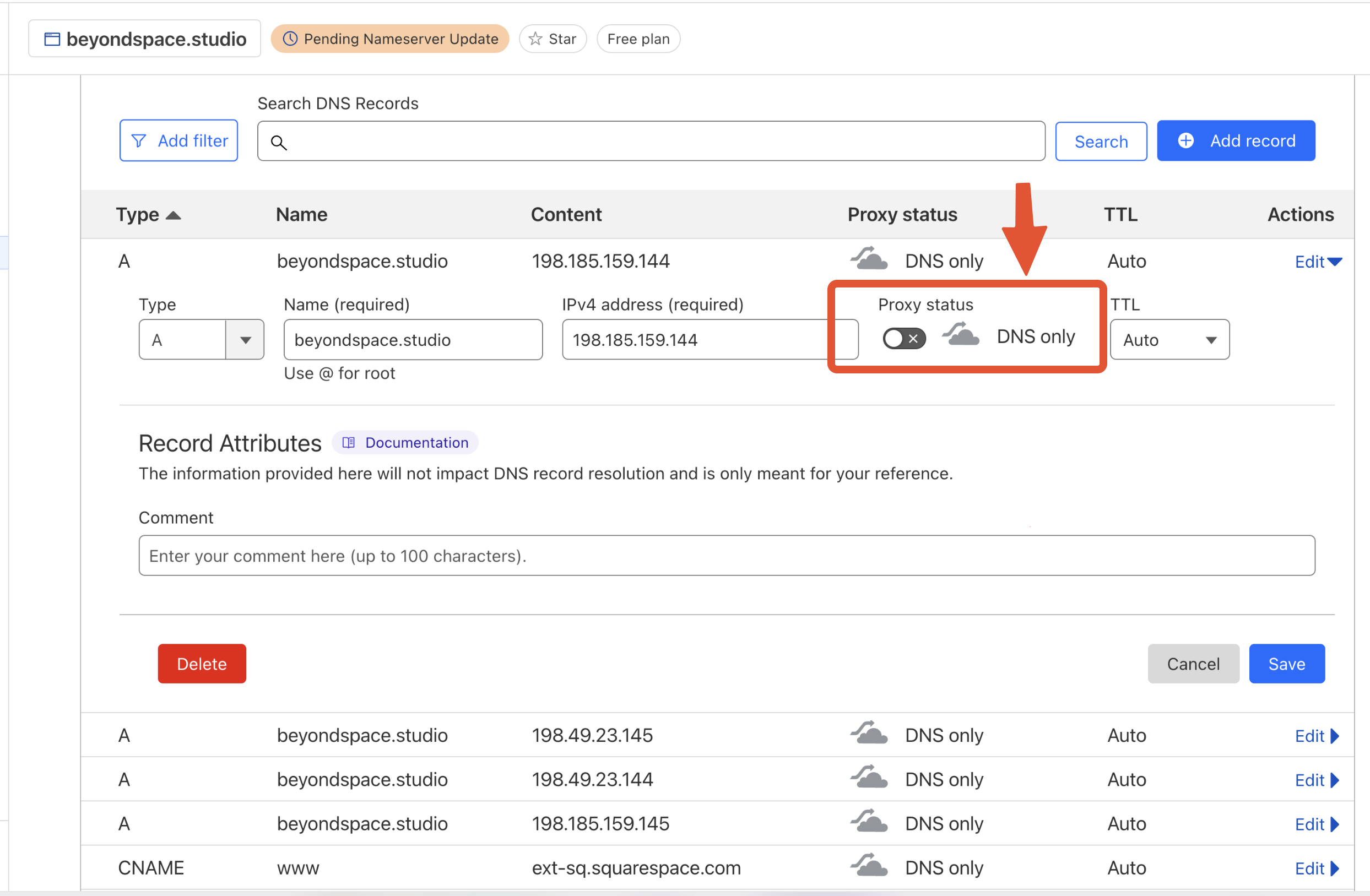Open the record Type dropdown showing A

pos(245,340)
